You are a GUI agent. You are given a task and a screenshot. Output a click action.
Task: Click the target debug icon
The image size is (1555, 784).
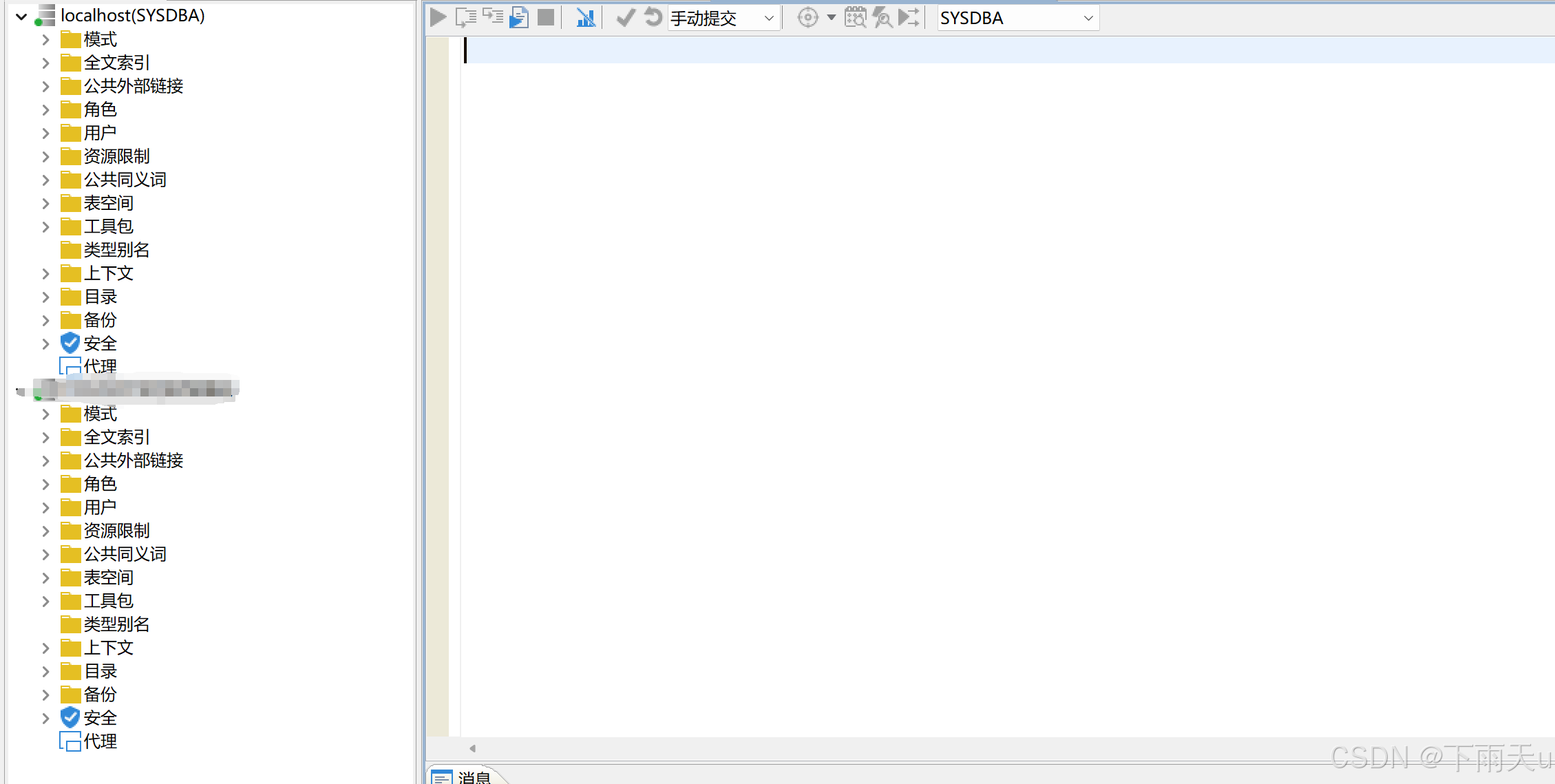[x=807, y=17]
